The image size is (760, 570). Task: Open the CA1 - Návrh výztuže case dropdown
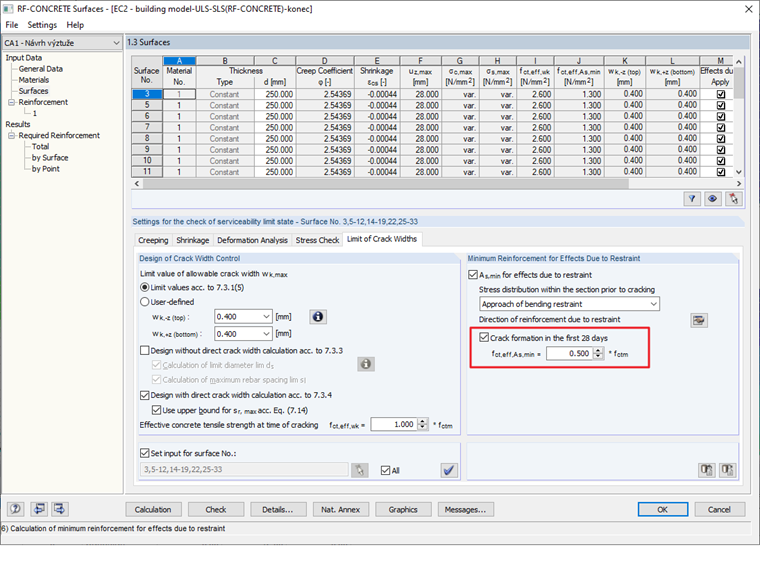coord(116,43)
